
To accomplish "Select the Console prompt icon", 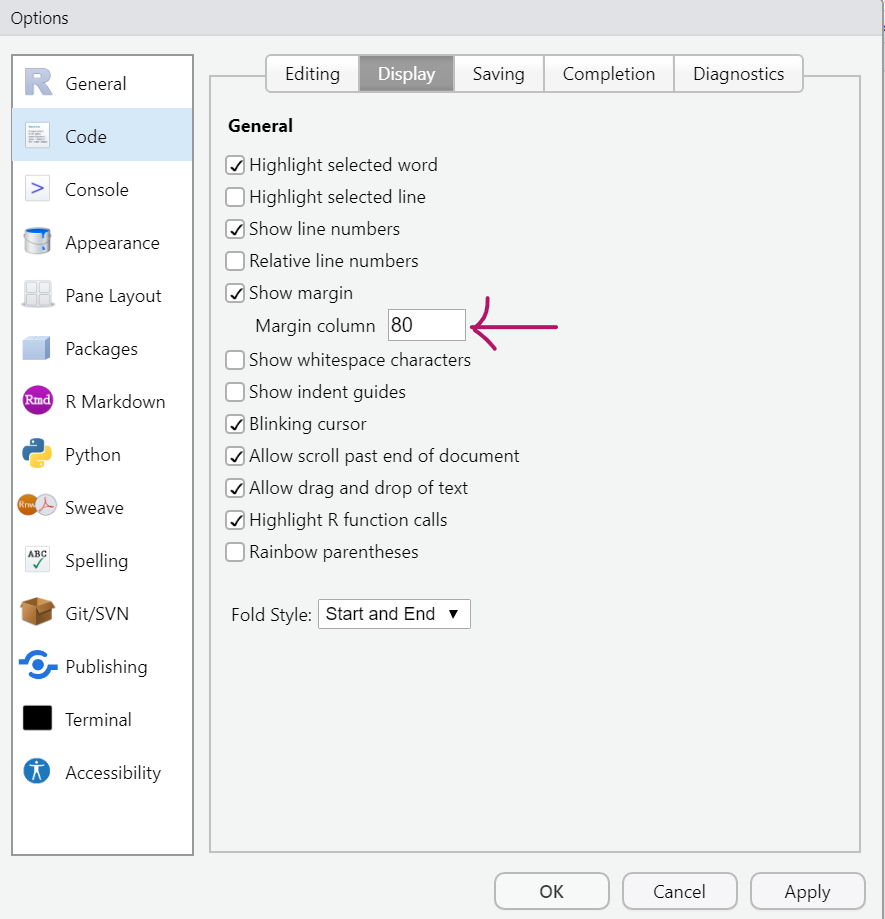I will (38, 189).
